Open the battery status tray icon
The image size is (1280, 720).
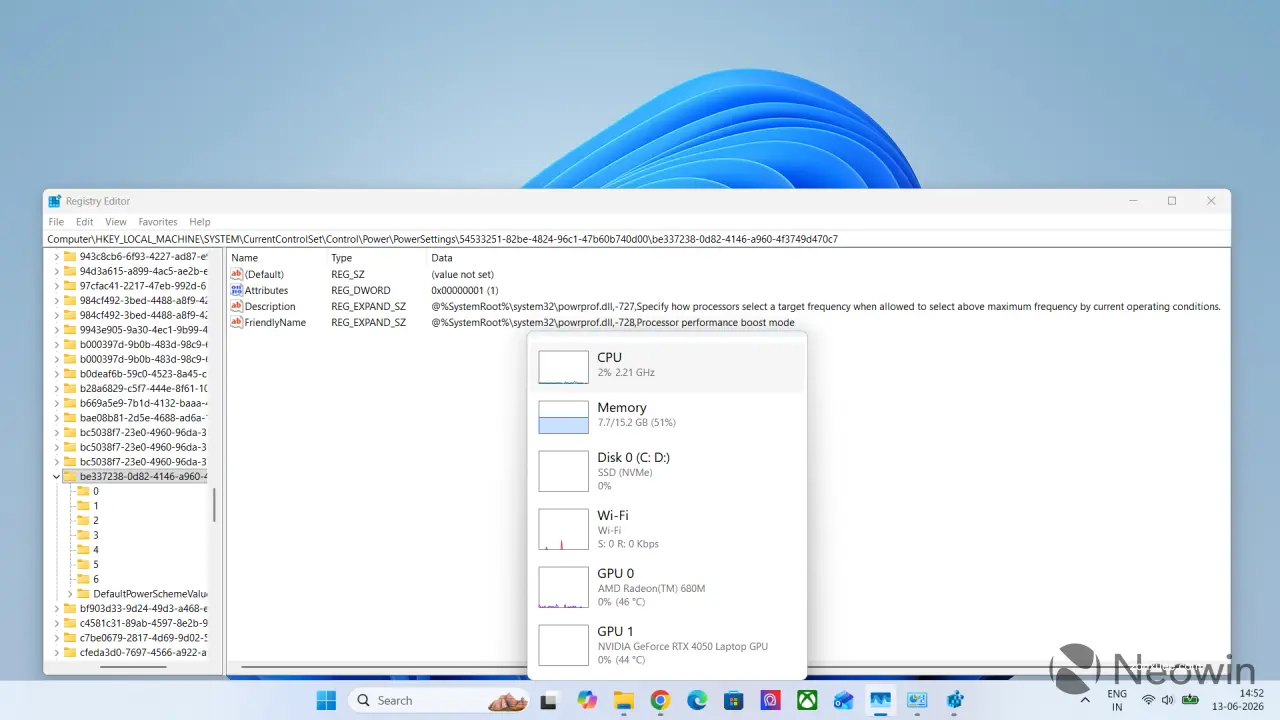1190,700
